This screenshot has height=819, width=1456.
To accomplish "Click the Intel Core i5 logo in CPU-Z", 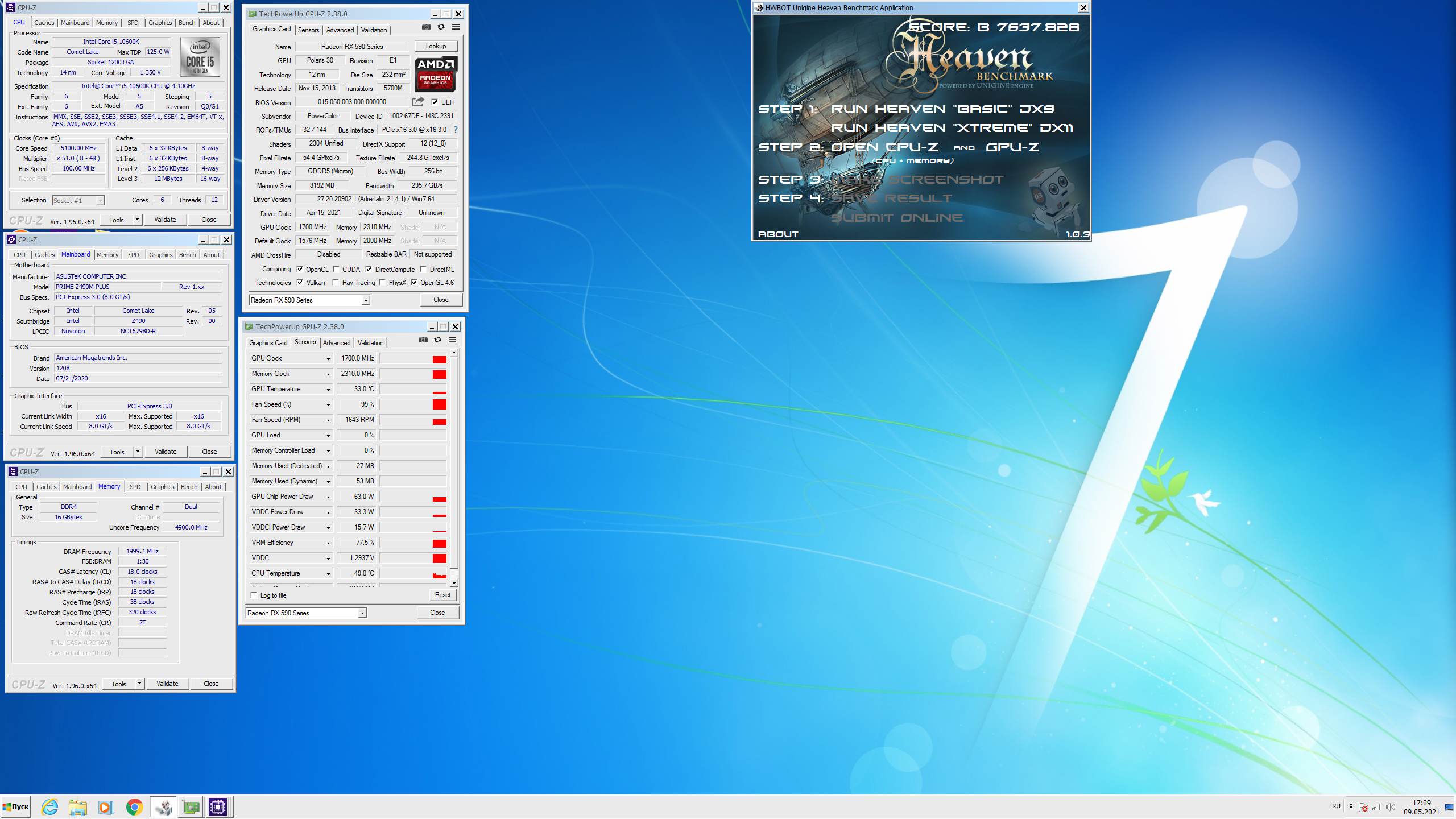I will coord(200,57).
